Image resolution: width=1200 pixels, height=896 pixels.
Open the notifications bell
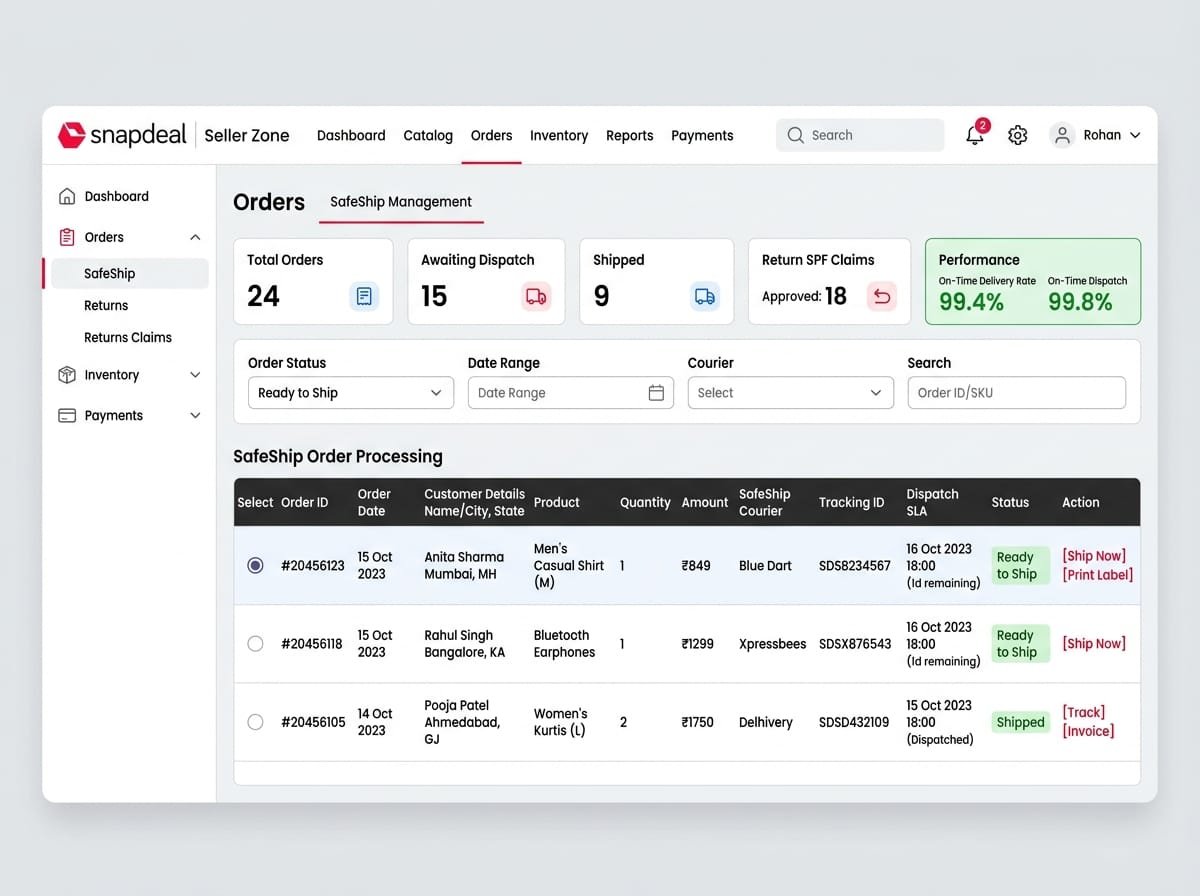tap(975, 135)
